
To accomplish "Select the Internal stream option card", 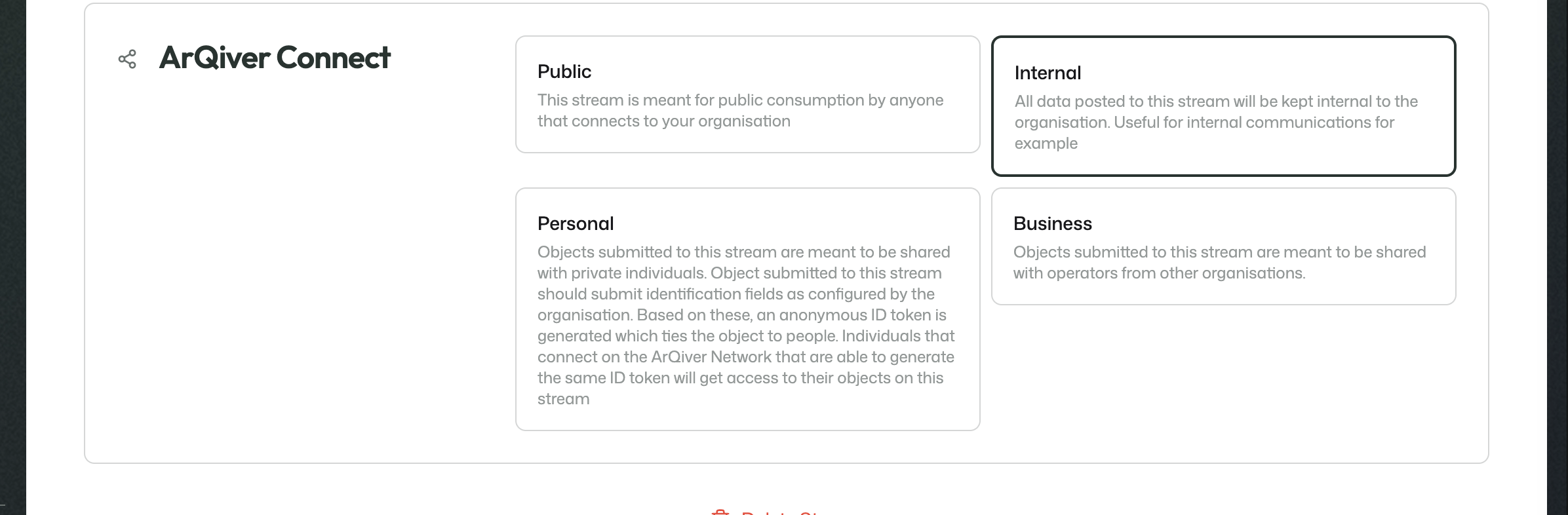I will click(x=1223, y=106).
